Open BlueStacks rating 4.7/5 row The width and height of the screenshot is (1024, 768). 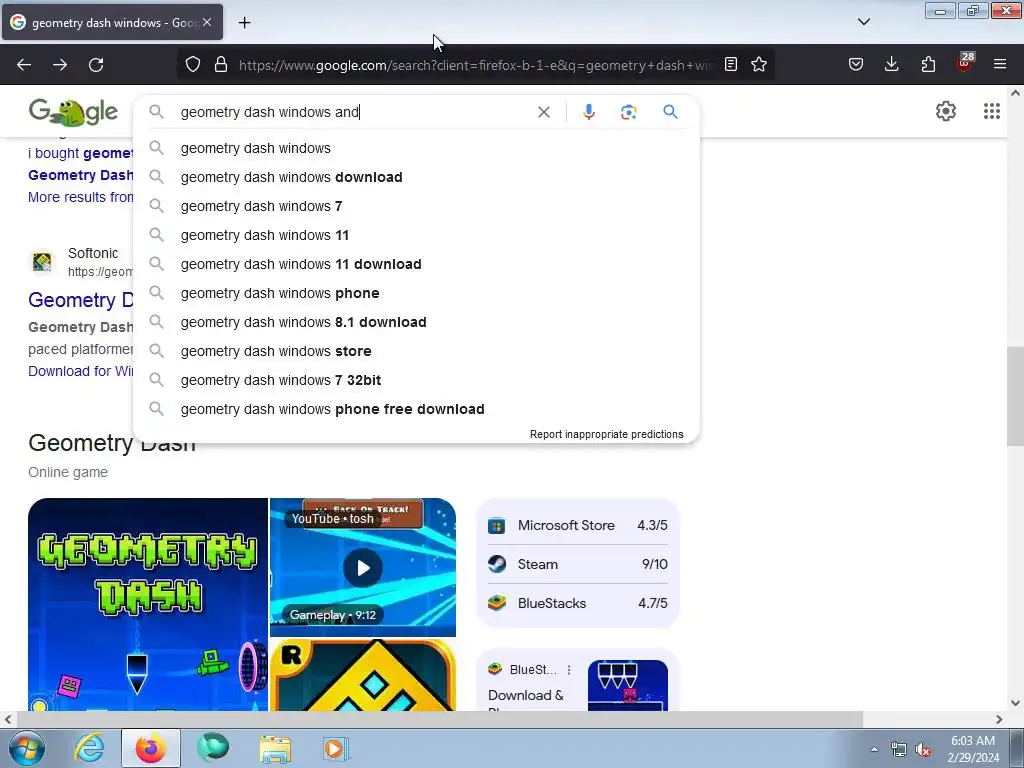pos(578,603)
